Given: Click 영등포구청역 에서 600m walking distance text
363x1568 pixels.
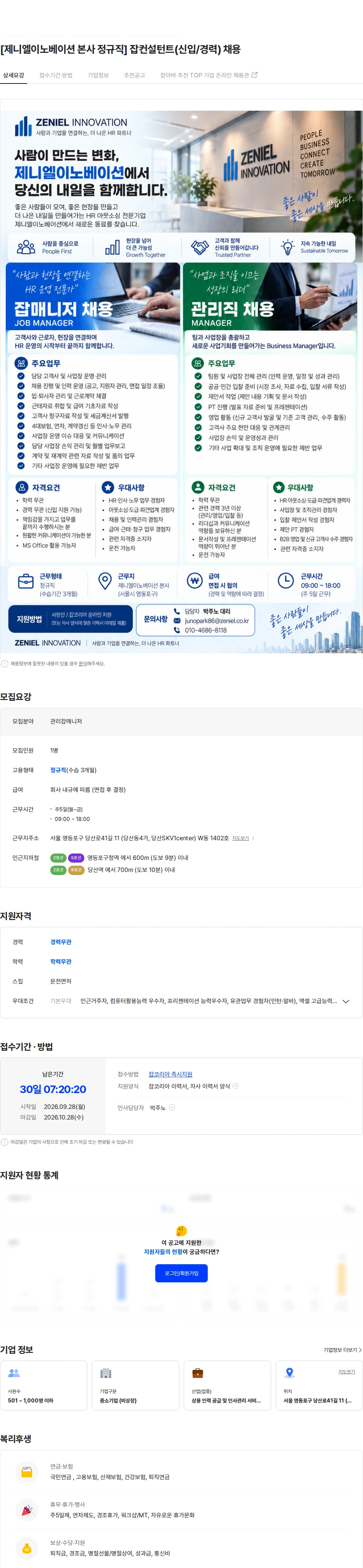Looking at the screenshot, I should pyautogui.click(x=138, y=858).
